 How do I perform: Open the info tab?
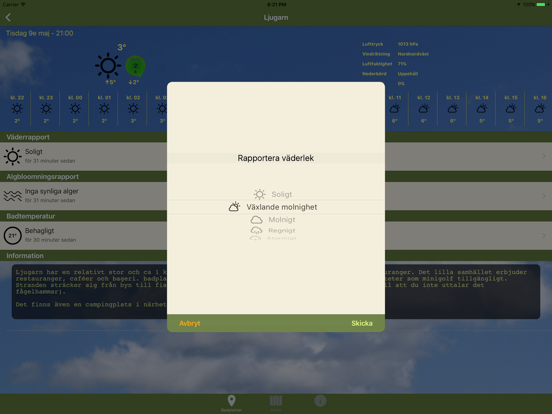pos(320,401)
